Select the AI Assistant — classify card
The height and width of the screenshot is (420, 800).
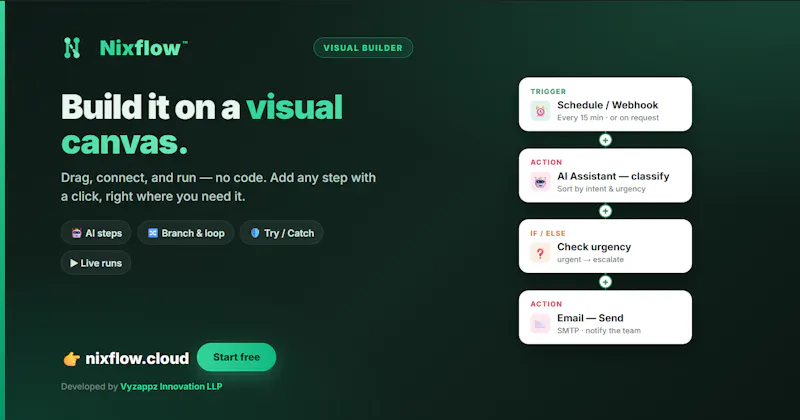click(x=605, y=176)
